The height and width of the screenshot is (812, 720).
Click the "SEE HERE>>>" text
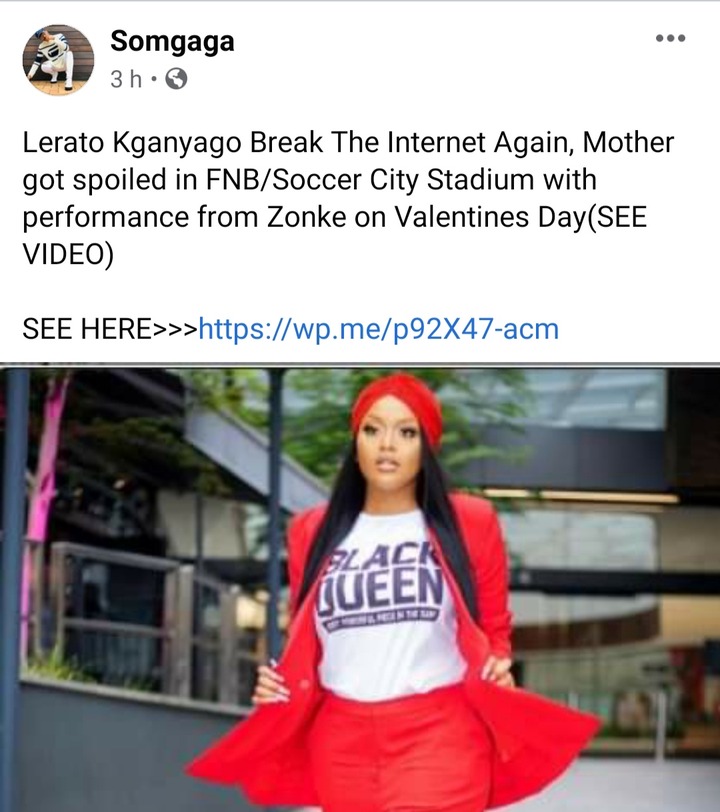pyautogui.click(x=110, y=329)
